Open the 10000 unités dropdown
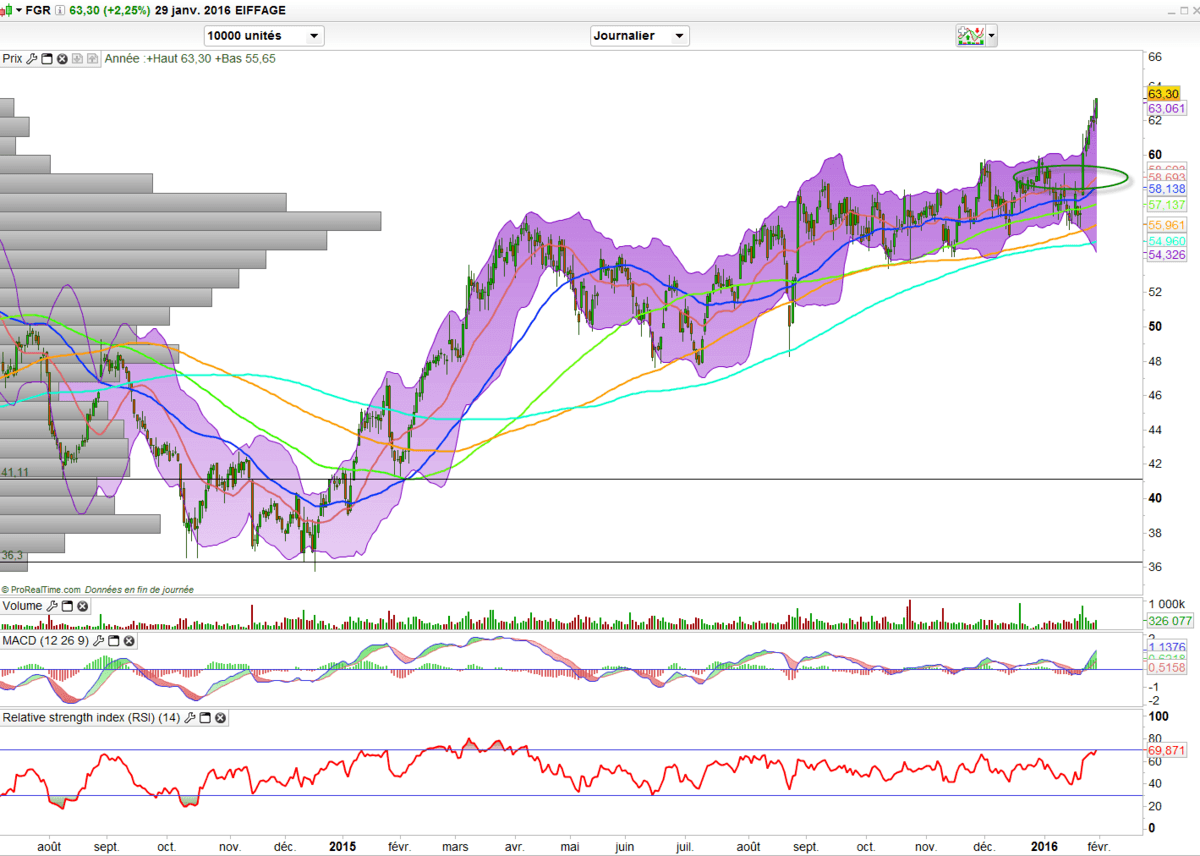 264,36
